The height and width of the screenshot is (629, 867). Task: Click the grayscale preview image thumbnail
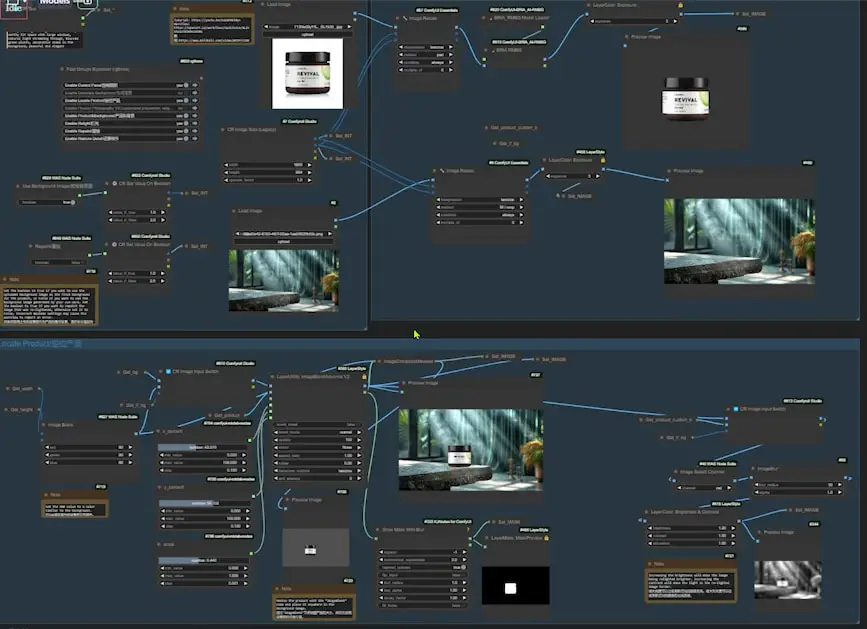tap(787, 580)
